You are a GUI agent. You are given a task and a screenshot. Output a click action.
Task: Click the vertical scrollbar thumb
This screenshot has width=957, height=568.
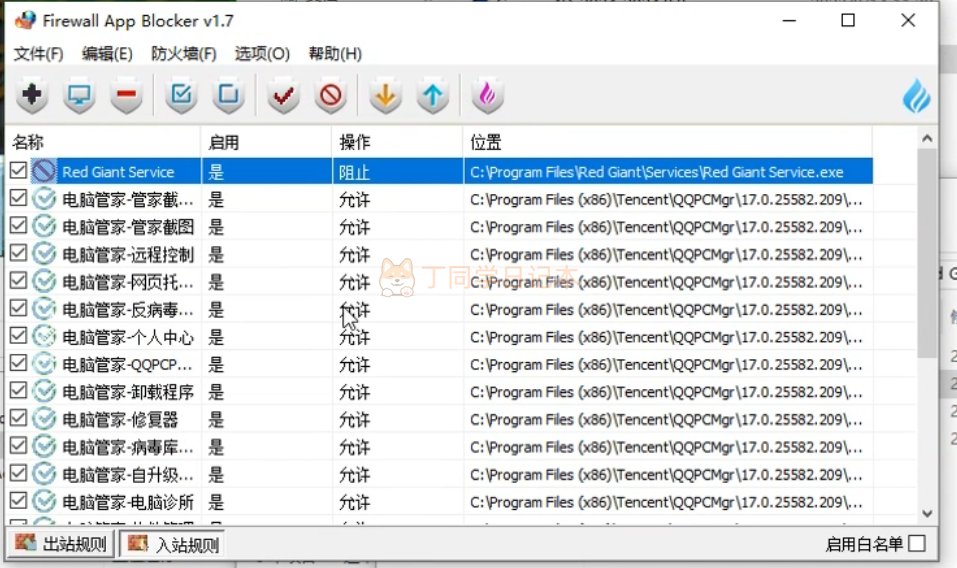[x=927, y=253]
